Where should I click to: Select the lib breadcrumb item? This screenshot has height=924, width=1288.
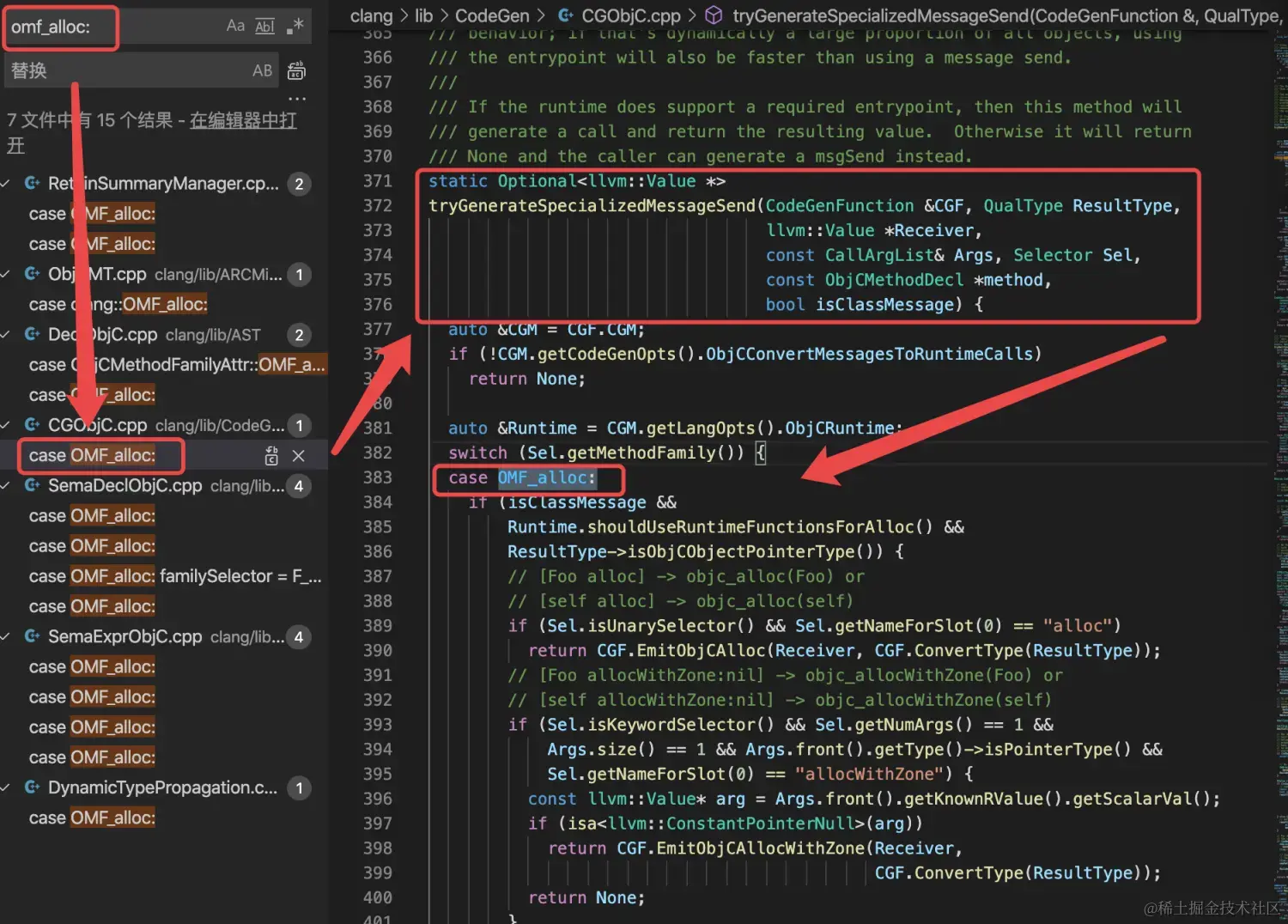pyautogui.click(x=423, y=15)
